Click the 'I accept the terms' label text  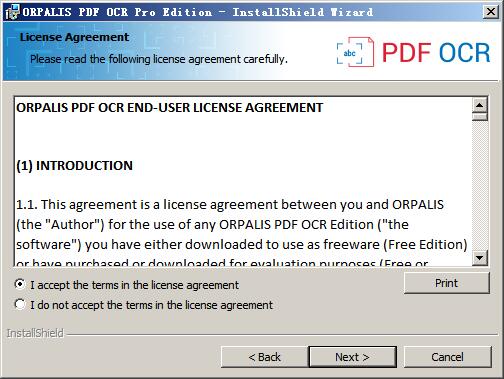pos(135,285)
